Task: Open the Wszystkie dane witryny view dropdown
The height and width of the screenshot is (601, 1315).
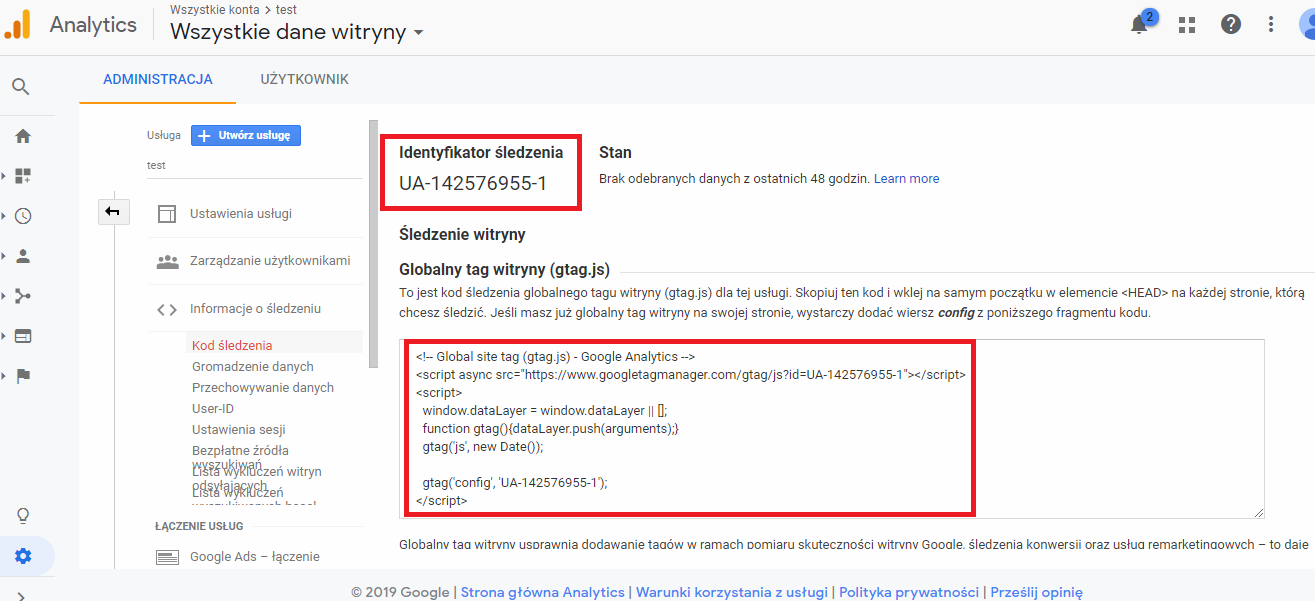Action: click(297, 32)
